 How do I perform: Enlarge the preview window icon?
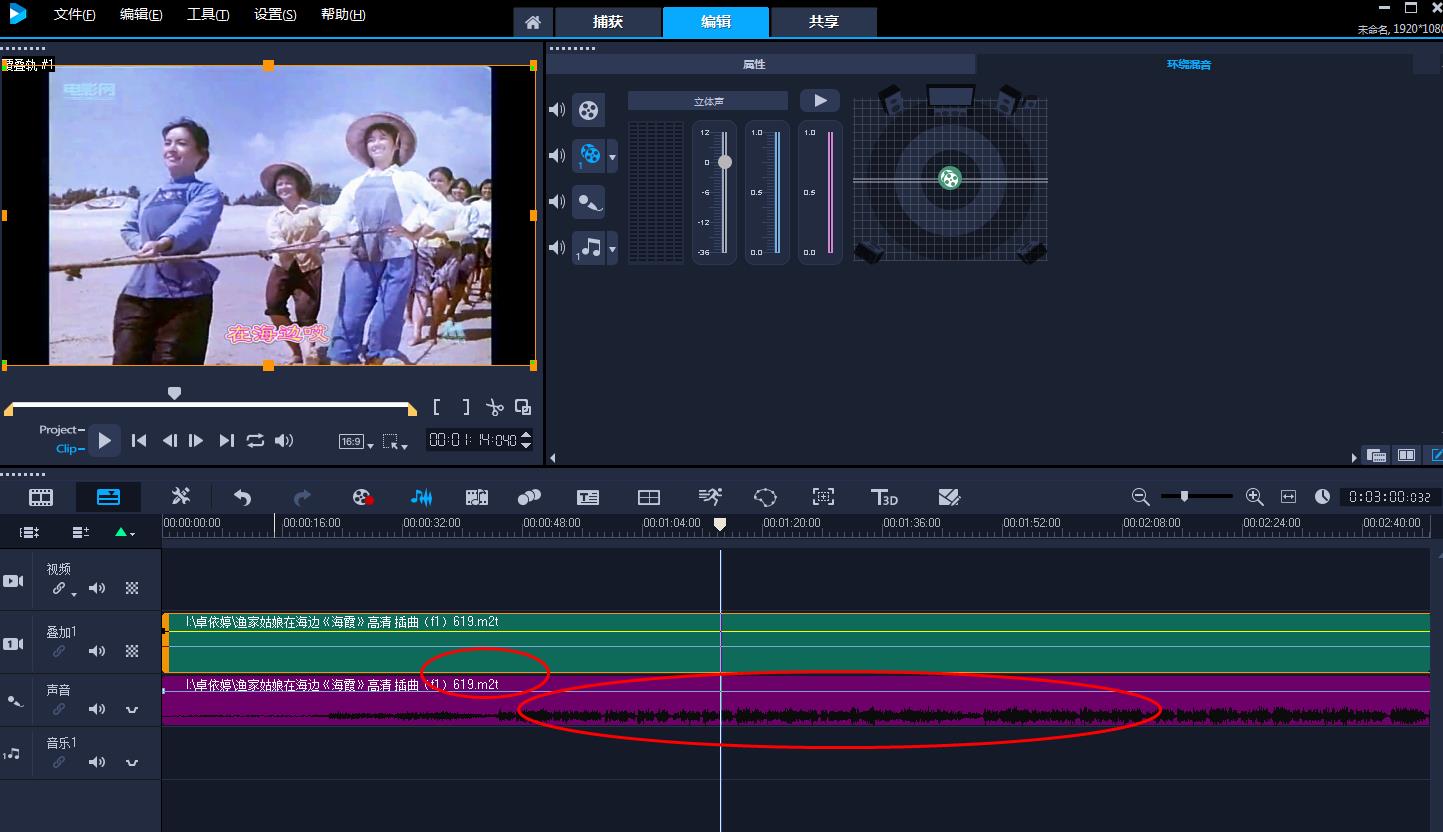pos(523,407)
